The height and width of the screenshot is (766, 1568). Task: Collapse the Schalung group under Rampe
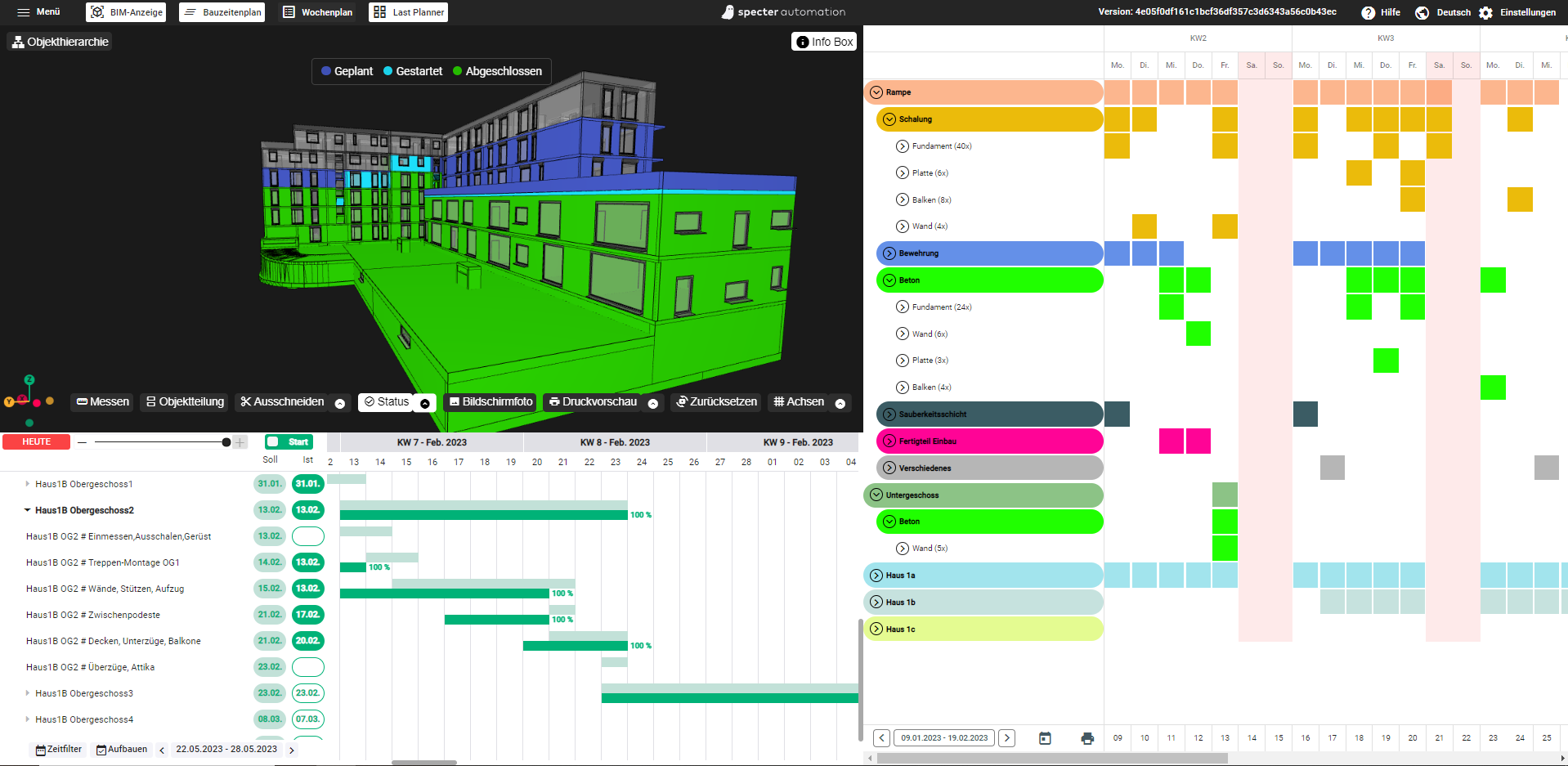[x=889, y=119]
